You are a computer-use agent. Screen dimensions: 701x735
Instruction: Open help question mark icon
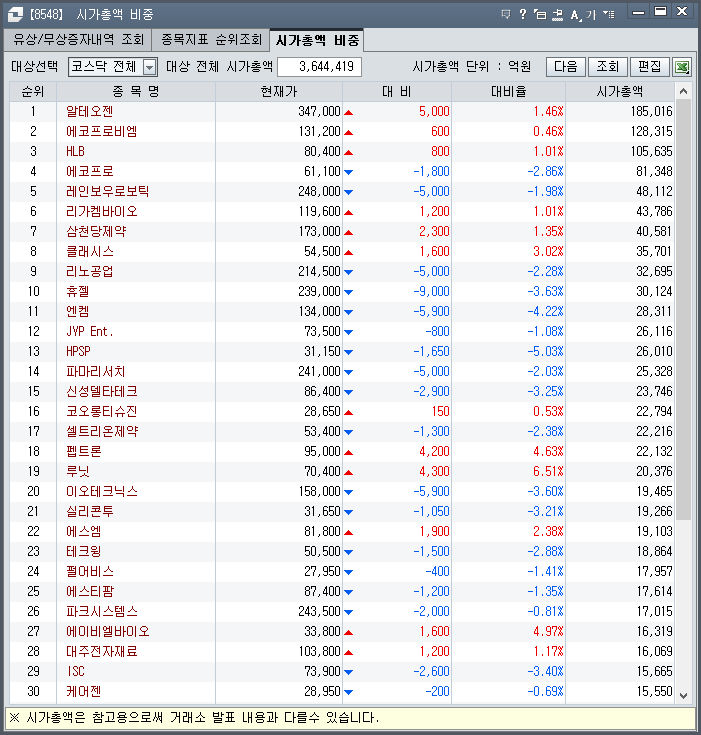click(x=523, y=14)
